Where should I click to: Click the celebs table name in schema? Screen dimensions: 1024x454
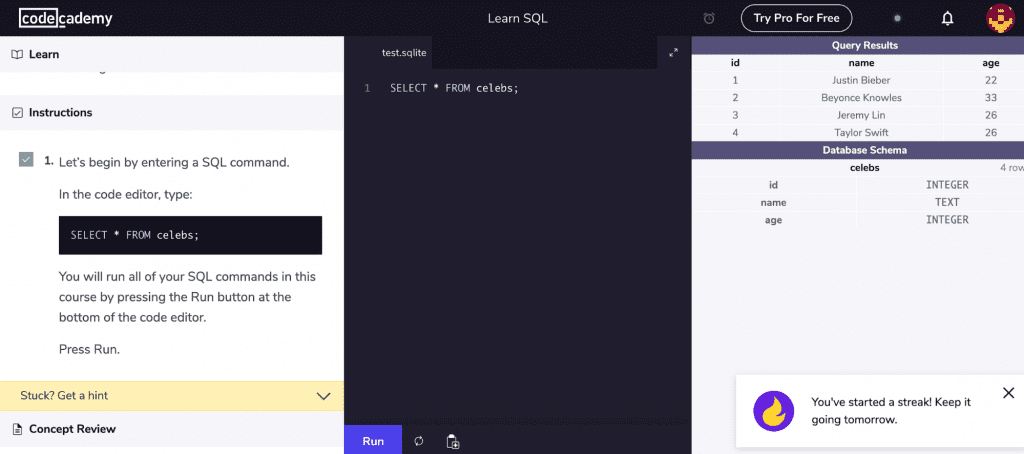click(x=865, y=168)
